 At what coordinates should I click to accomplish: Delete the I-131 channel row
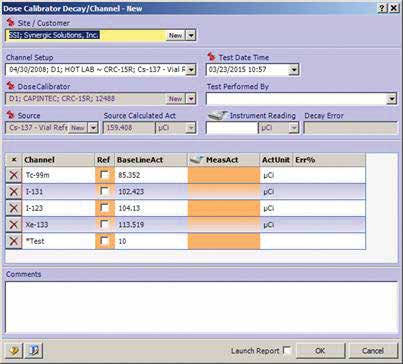tap(14, 191)
